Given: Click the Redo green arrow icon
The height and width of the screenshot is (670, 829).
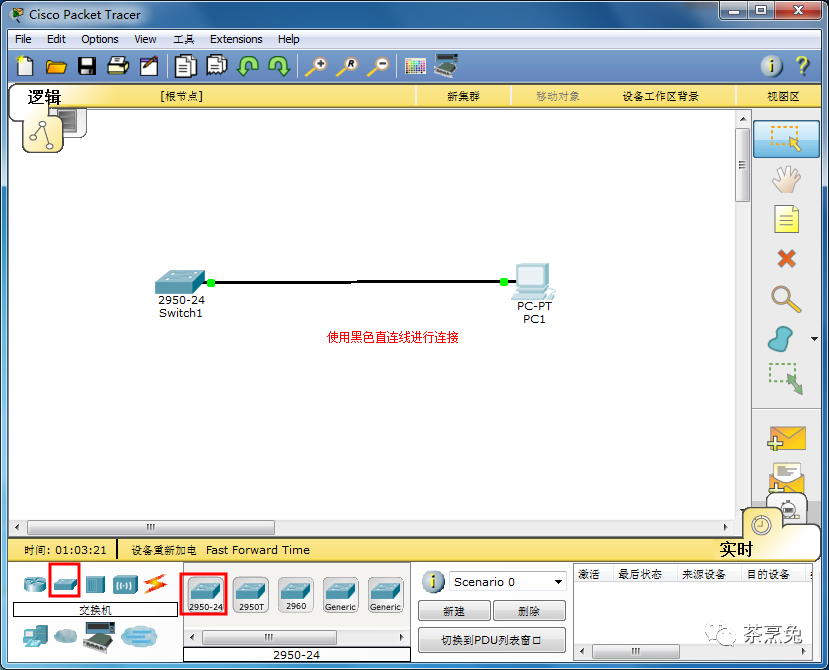Looking at the screenshot, I should [279, 66].
